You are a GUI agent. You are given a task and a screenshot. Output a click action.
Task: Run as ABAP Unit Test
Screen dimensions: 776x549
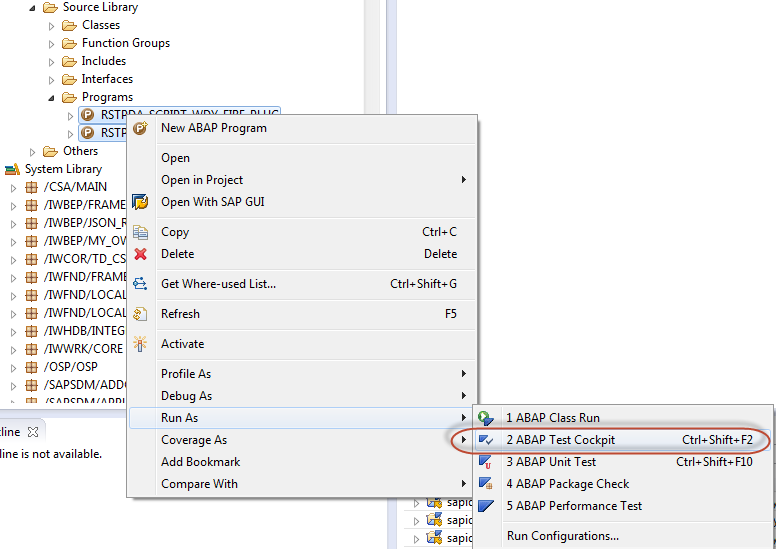click(x=623, y=462)
